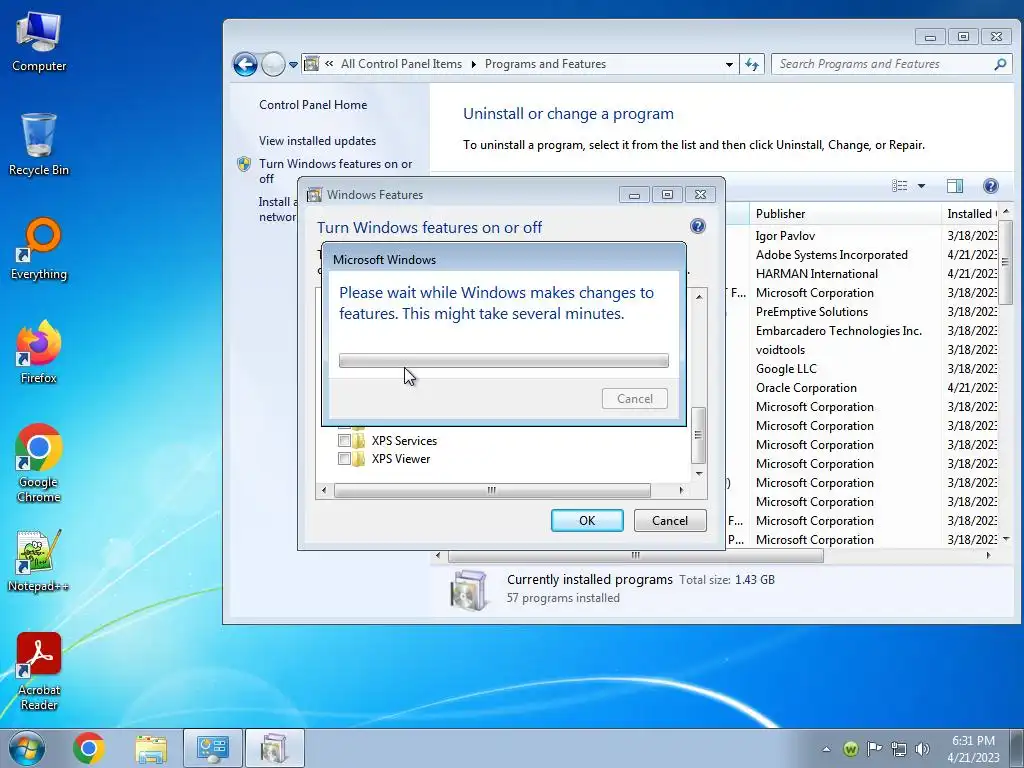
Task: Select the Programs and Features breadcrumb
Action: 545,64
